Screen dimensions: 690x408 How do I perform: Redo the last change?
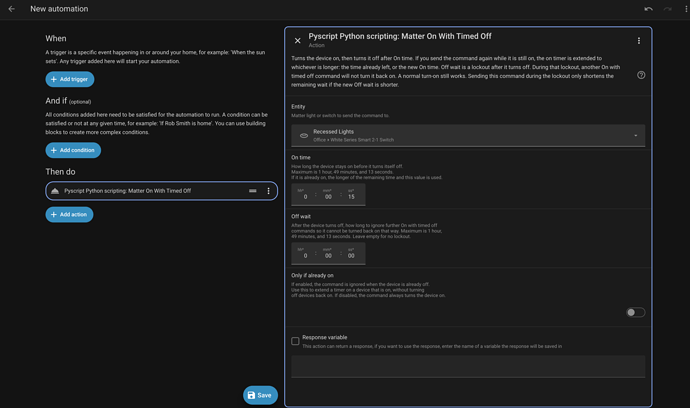(x=668, y=9)
